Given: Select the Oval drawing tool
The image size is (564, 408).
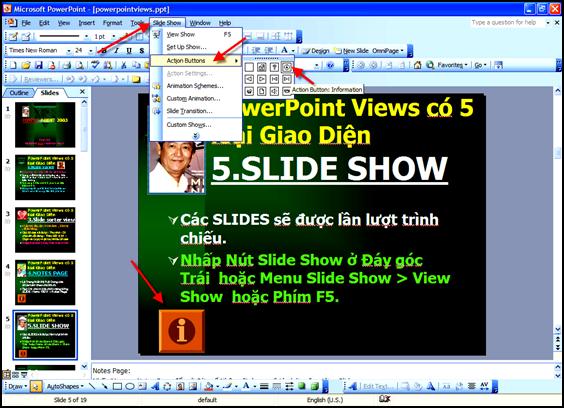Looking at the screenshot, I should [x=130, y=386].
